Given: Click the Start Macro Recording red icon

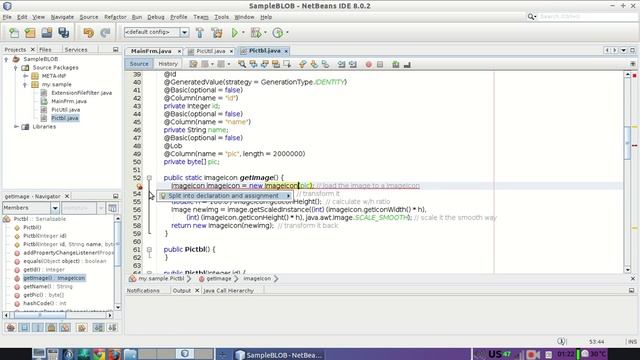Looking at the screenshot, I should click(369, 64).
